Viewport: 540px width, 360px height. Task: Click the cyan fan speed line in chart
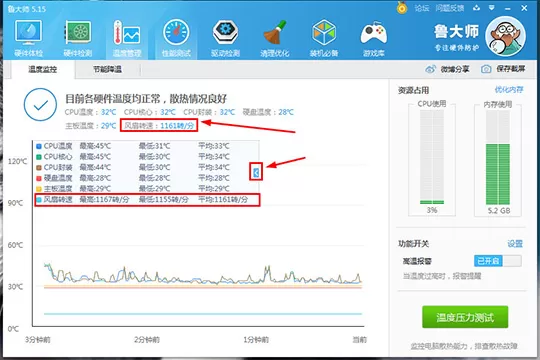click(203, 314)
